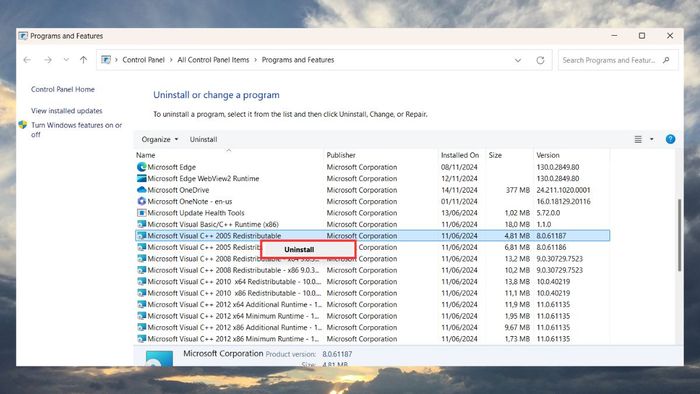Click the shield icon beside Windows features

(x=23, y=125)
